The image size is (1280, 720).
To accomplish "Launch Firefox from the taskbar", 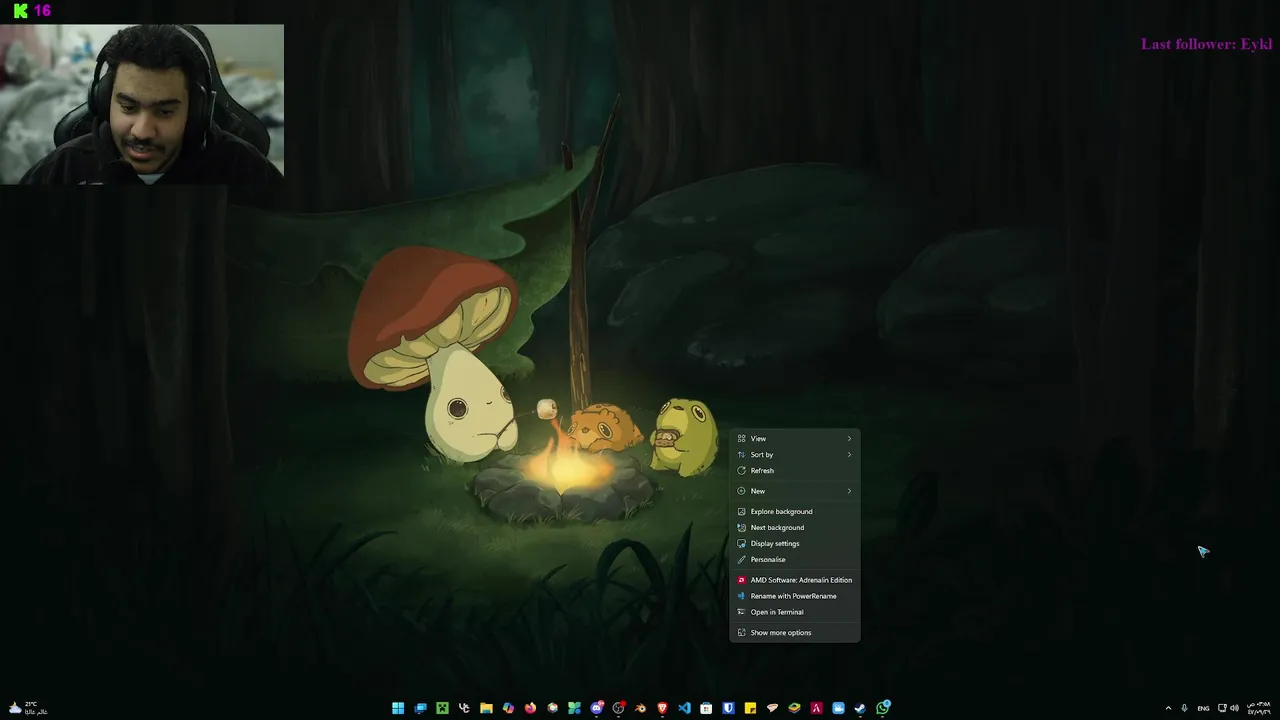I will click(x=530, y=708).
